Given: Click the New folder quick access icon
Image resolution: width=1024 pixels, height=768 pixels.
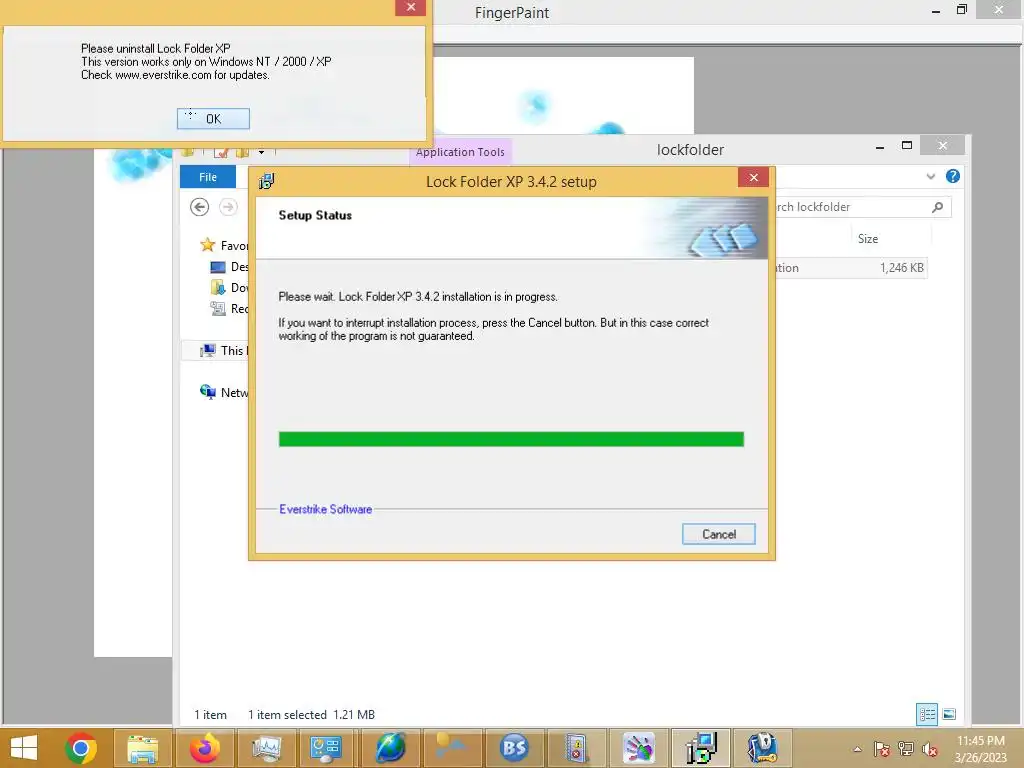Looking at the screenshot, I should pyautogui.click(x=242, y=152).
